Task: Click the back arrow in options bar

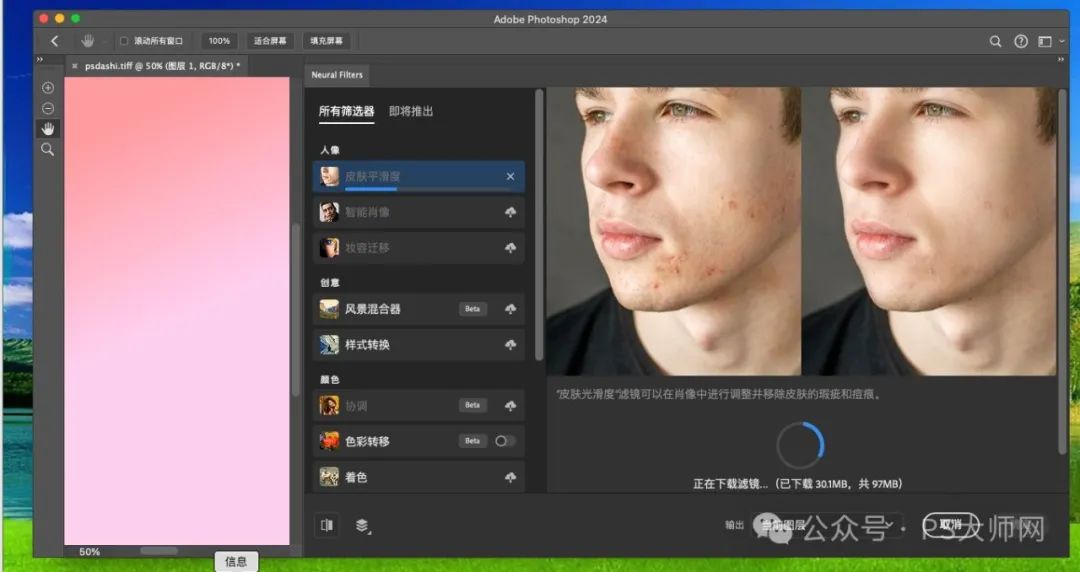Action: (x=55, y=41)
